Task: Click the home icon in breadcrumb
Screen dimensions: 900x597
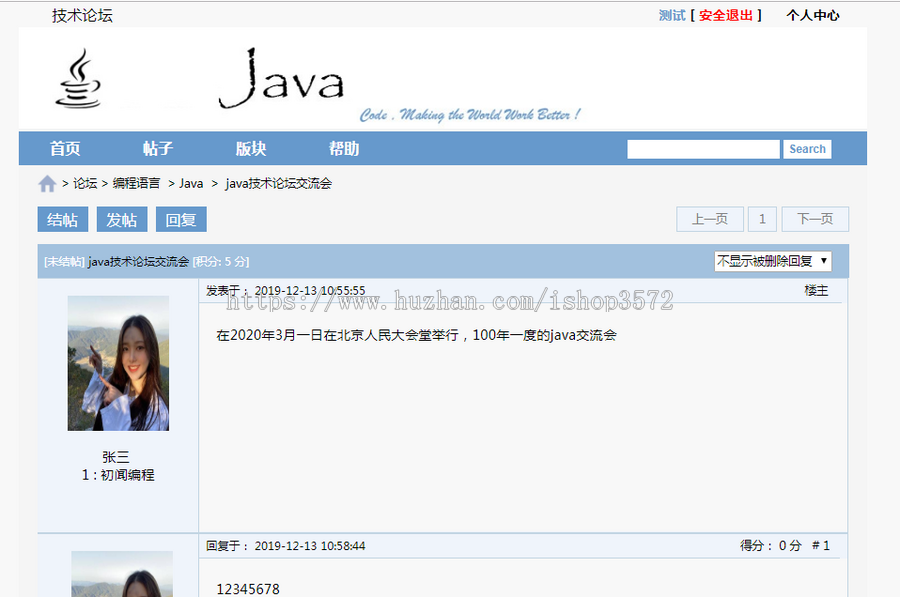Action: (x=47, y=184)
